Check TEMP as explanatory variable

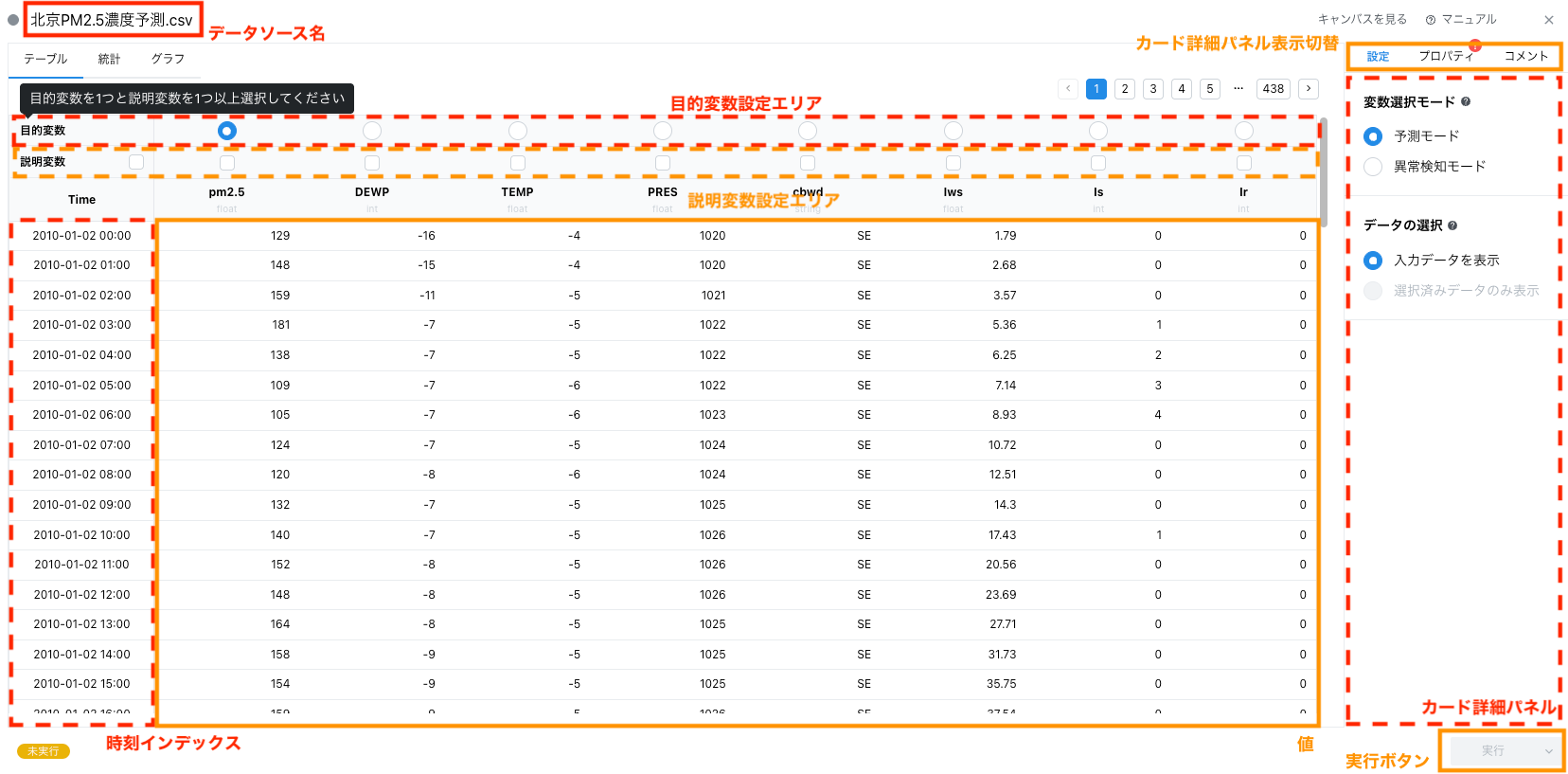[x=518, y=163]
